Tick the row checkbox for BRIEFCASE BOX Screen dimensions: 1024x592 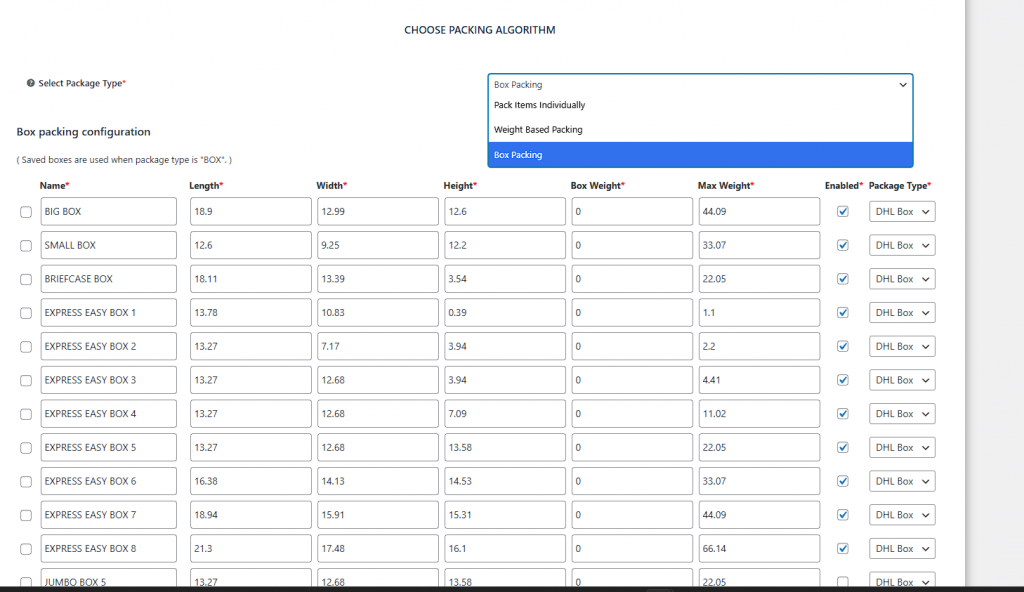pyautogui.click(x=26, y=279)
